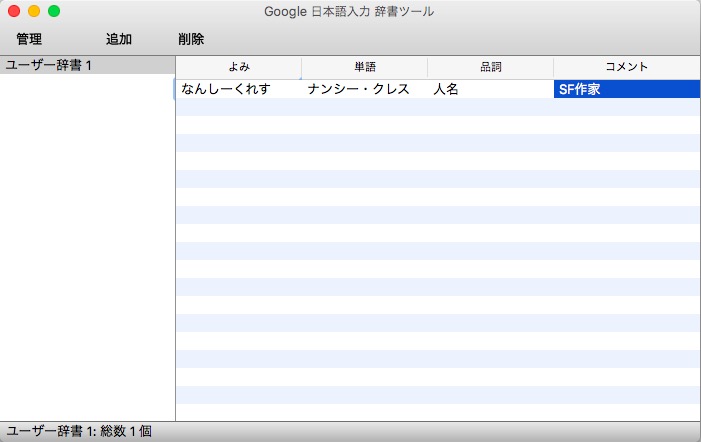Image resolution: width=701 pixels, height=442 pixels.
Task: Select the ナンシー・クレス word cell
Action: [365, 89]
